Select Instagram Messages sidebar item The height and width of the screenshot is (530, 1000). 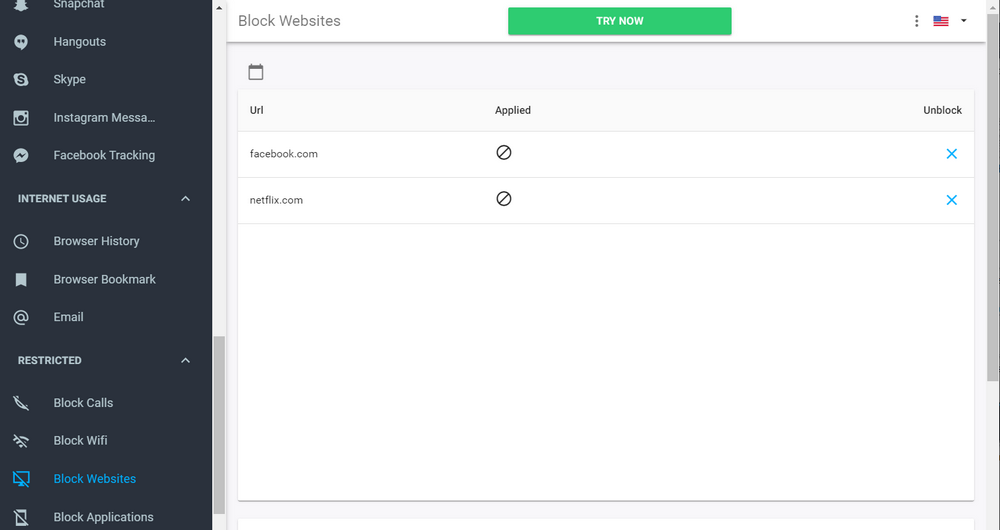(106, 118)
